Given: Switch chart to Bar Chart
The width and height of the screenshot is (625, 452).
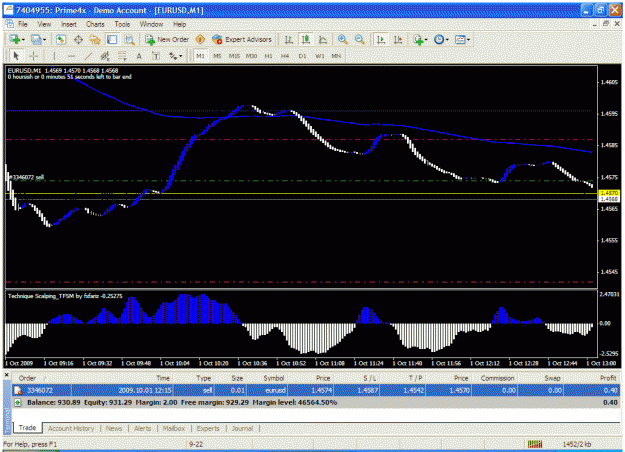Looking at the screenshot, I should pyautogui.click(x=289, y=39).
